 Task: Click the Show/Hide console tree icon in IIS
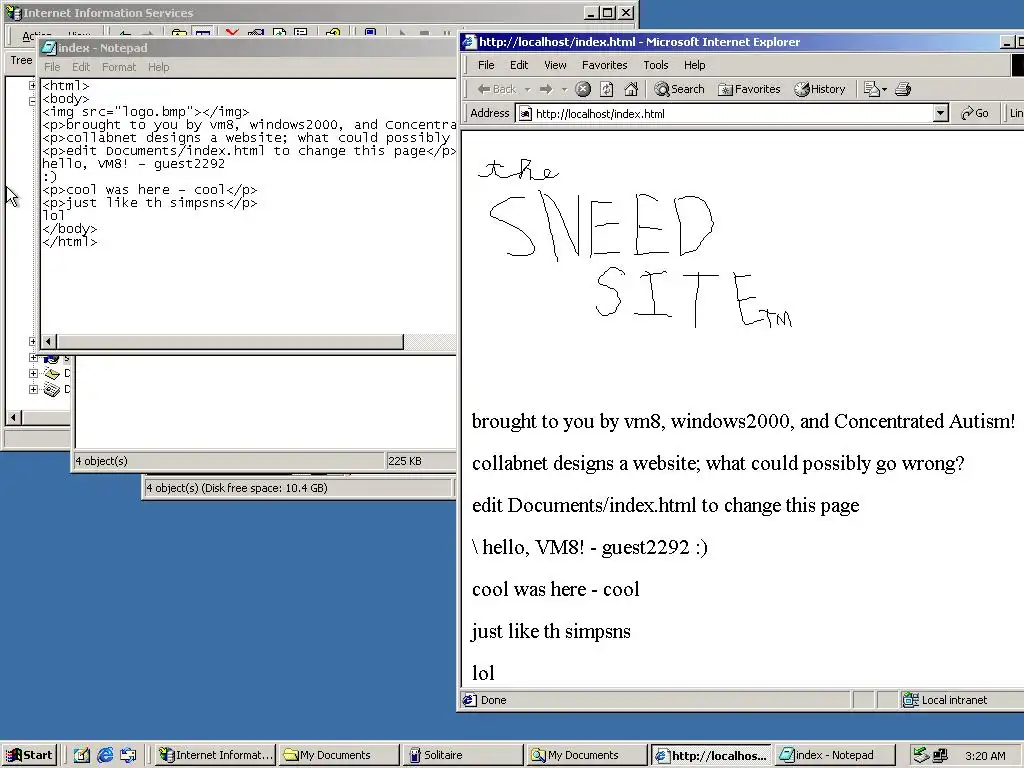coord(202,33)
